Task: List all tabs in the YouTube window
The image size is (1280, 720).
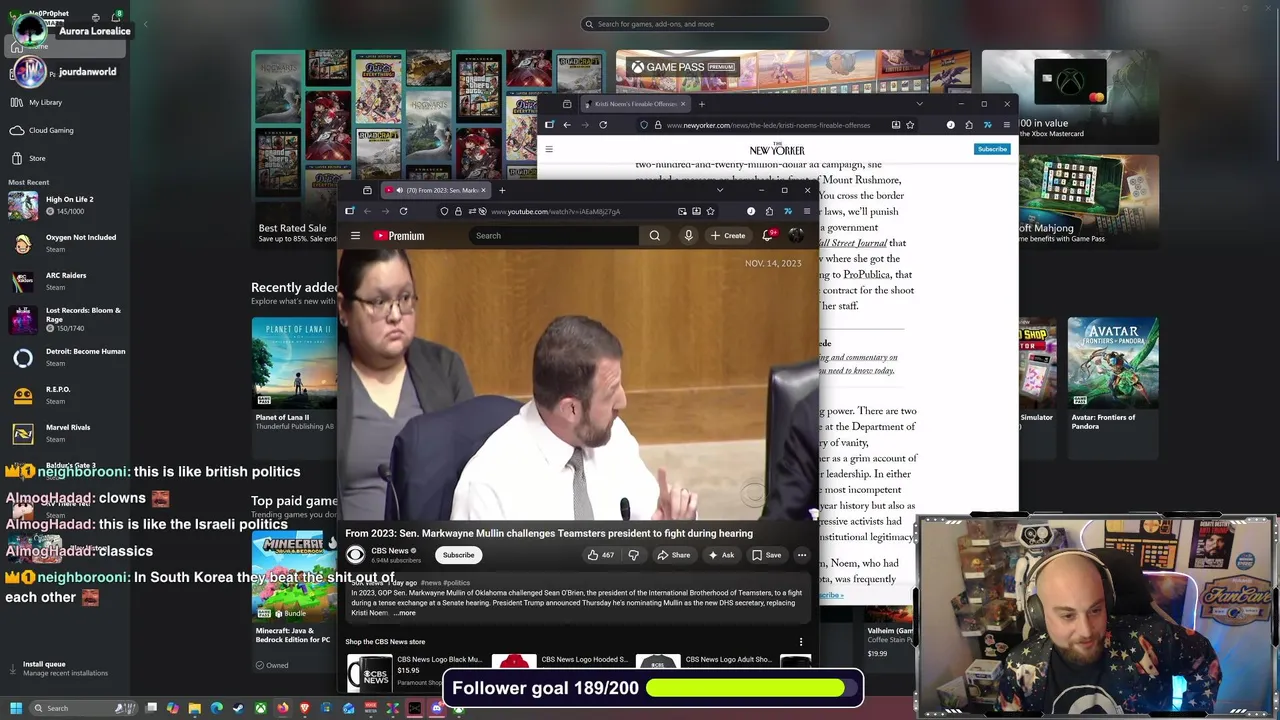Action: (719, 190)
